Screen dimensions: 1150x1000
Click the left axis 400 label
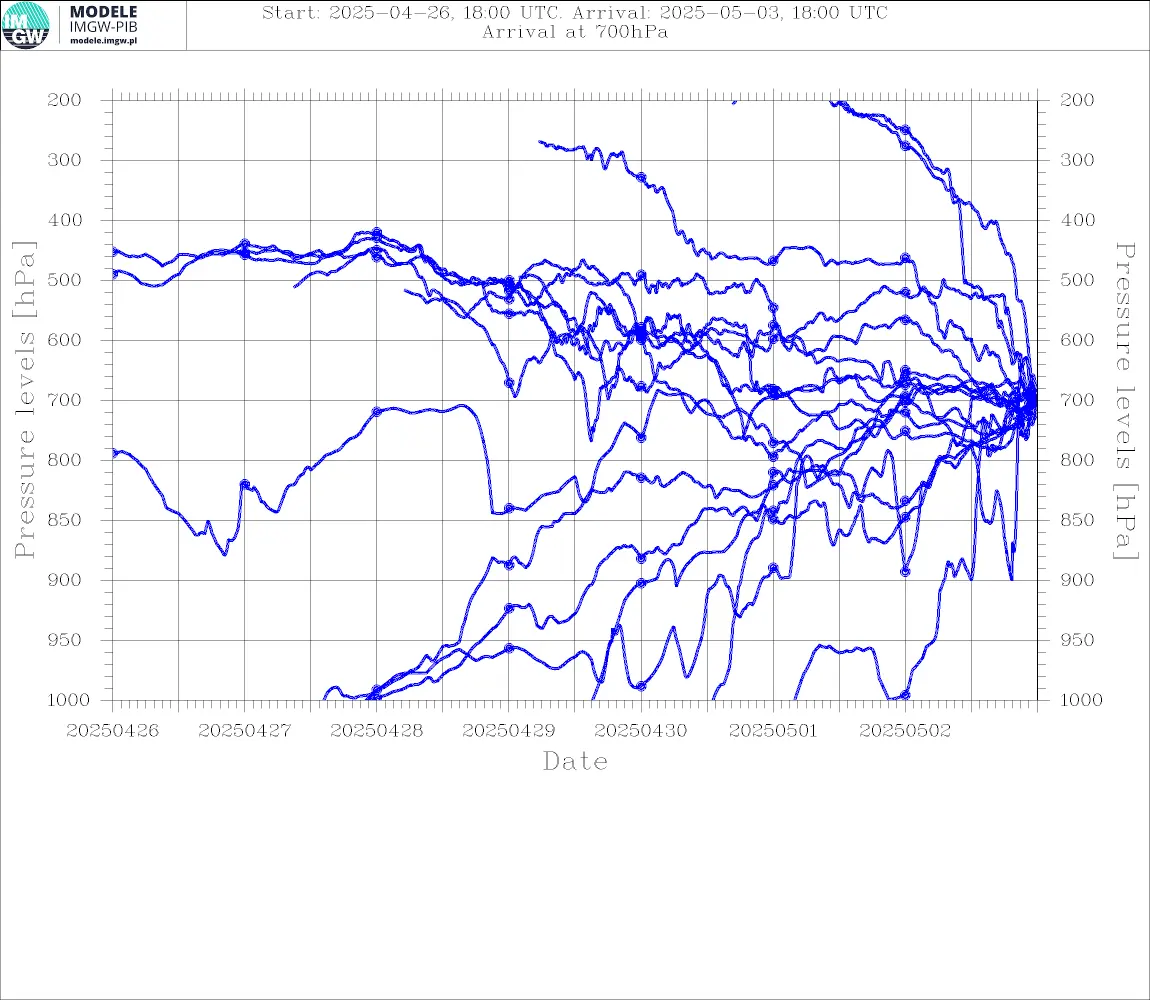click(65, 220)
